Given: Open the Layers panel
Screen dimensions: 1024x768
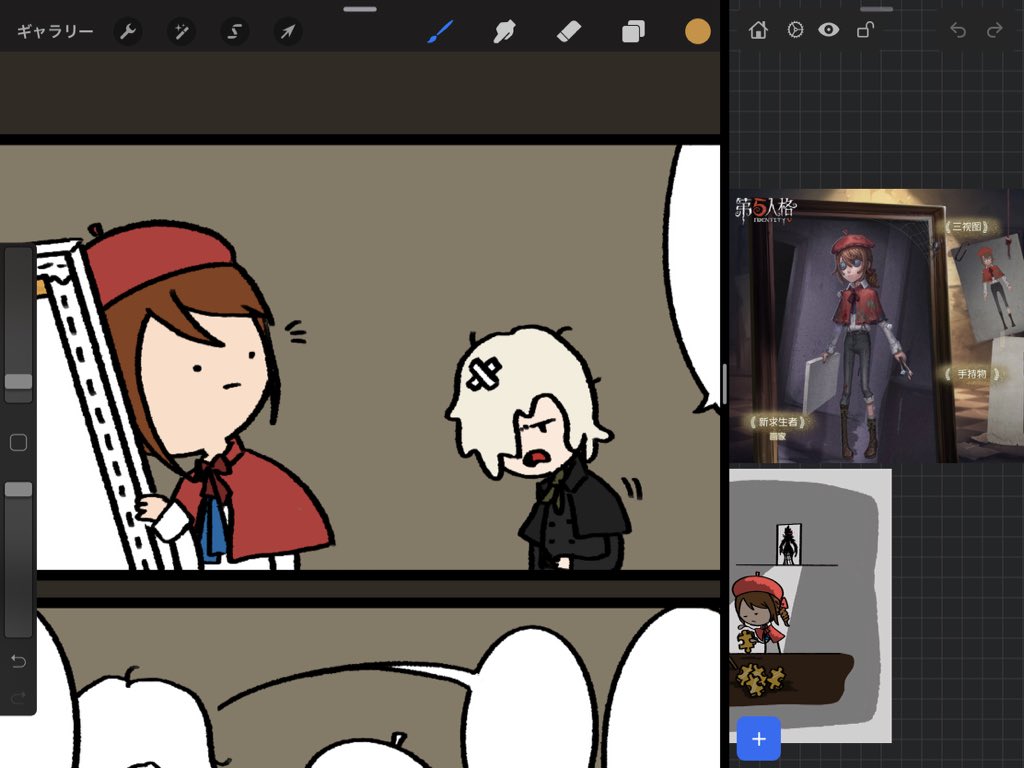Looking at the screenshot, I should 633,31.
